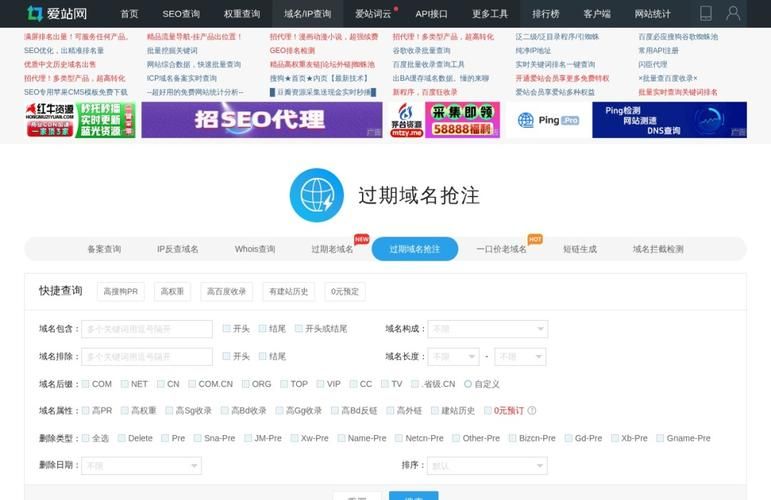Switch to the 一口价老域名 tab

point(501,249)
